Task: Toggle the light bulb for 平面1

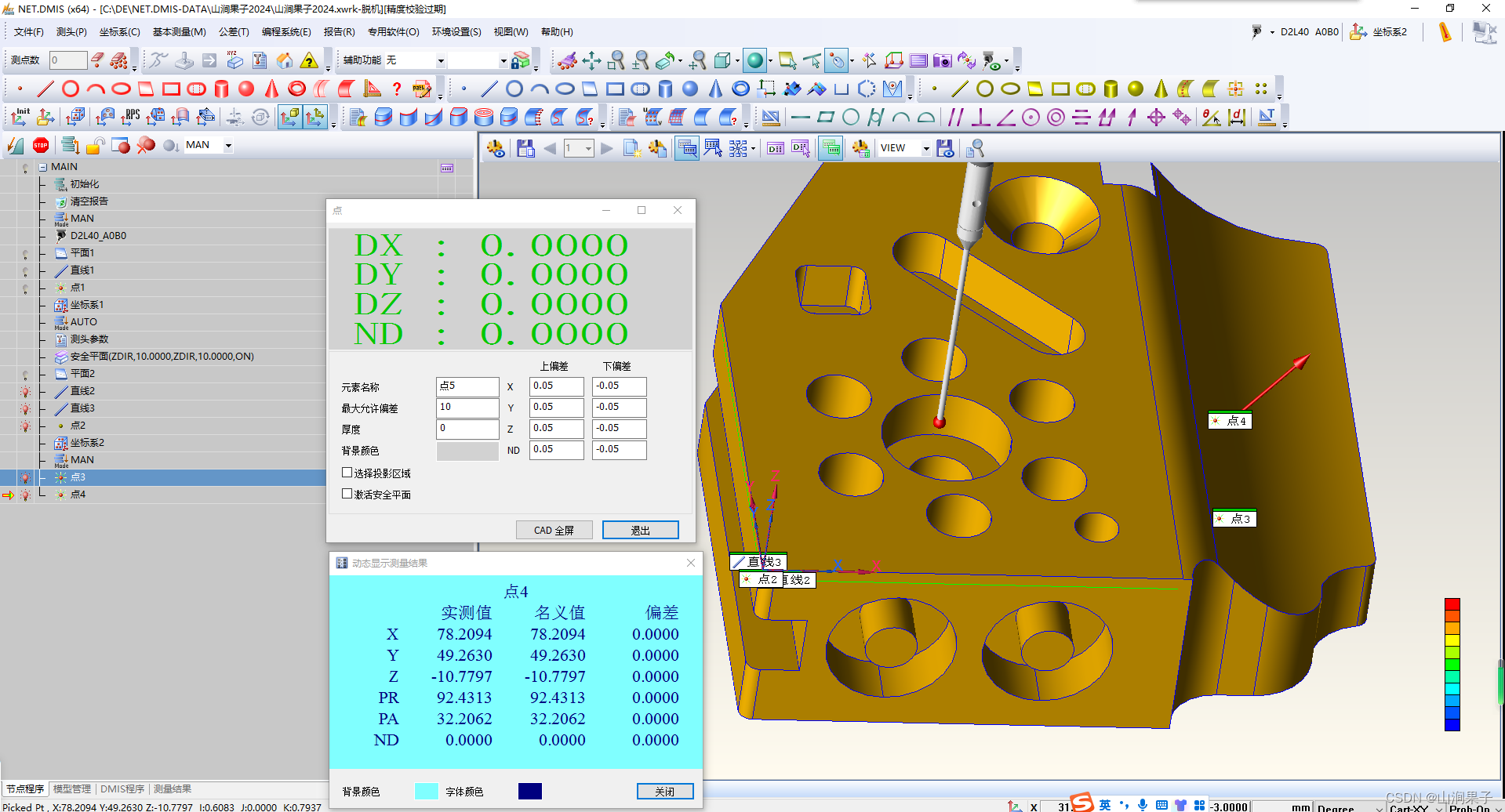Action: coord(25,253)
